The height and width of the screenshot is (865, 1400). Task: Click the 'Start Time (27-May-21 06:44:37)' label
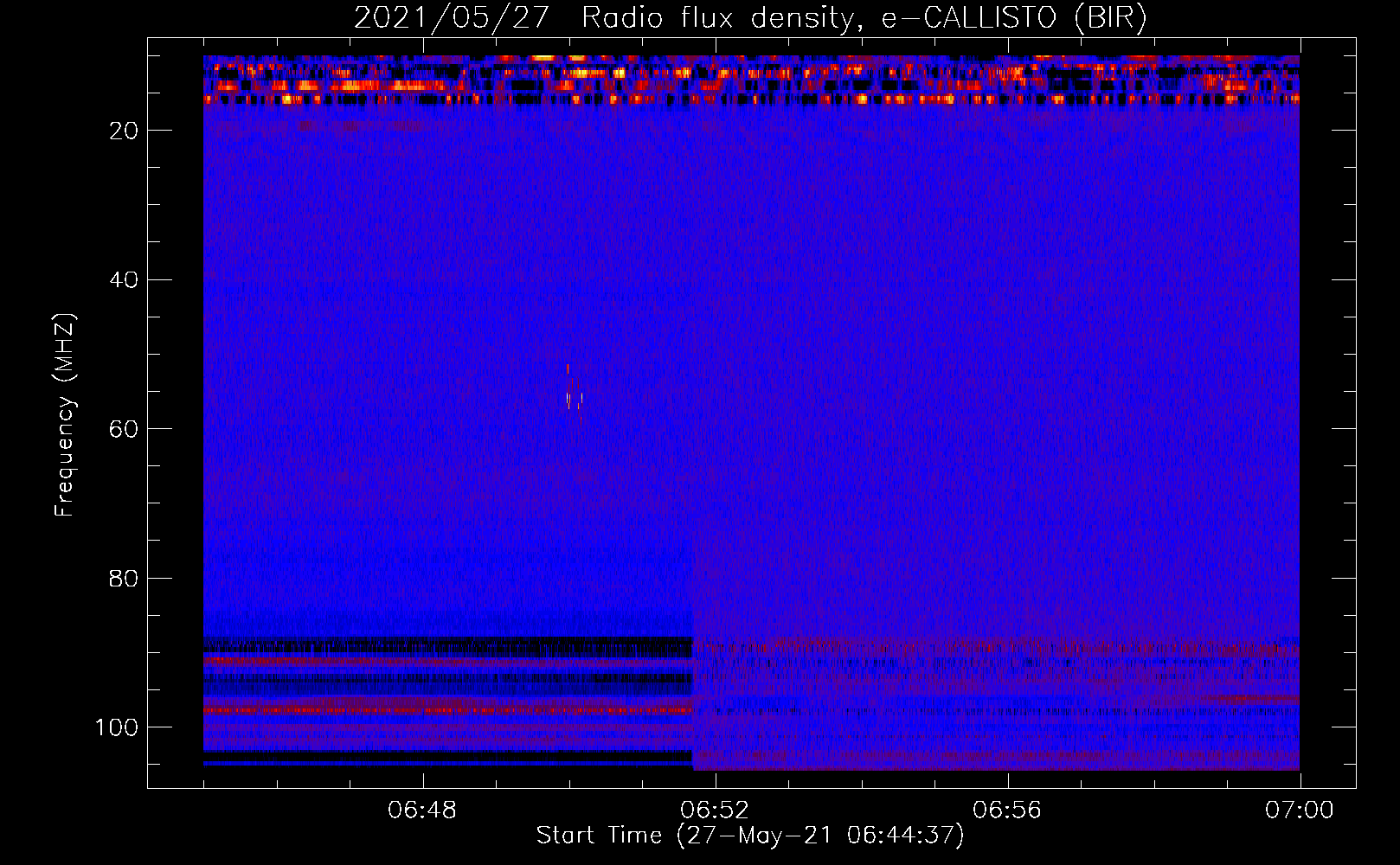[x=750, y=836]
